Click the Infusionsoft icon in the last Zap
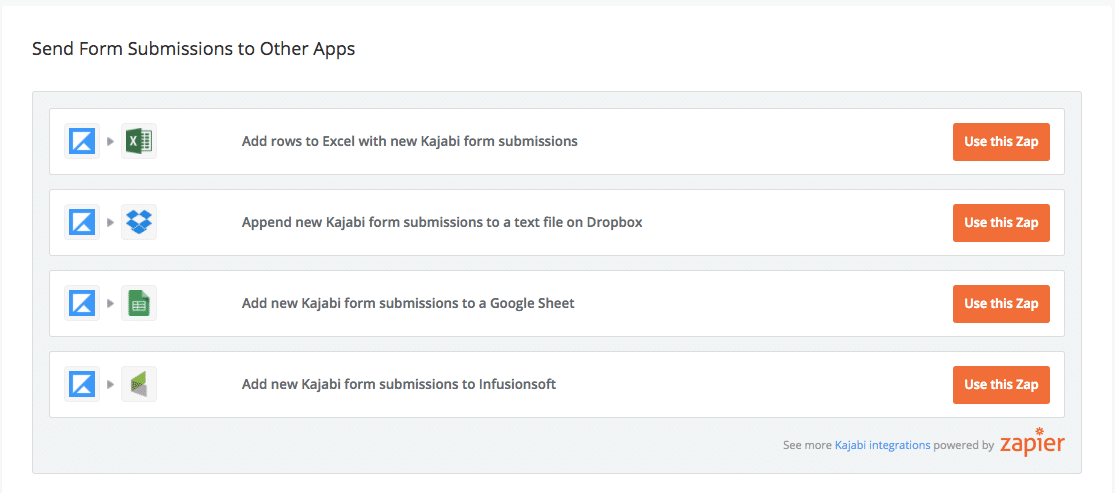Image resolution: width=1115 pixels, height=493 pixels. tap(139, 384)
